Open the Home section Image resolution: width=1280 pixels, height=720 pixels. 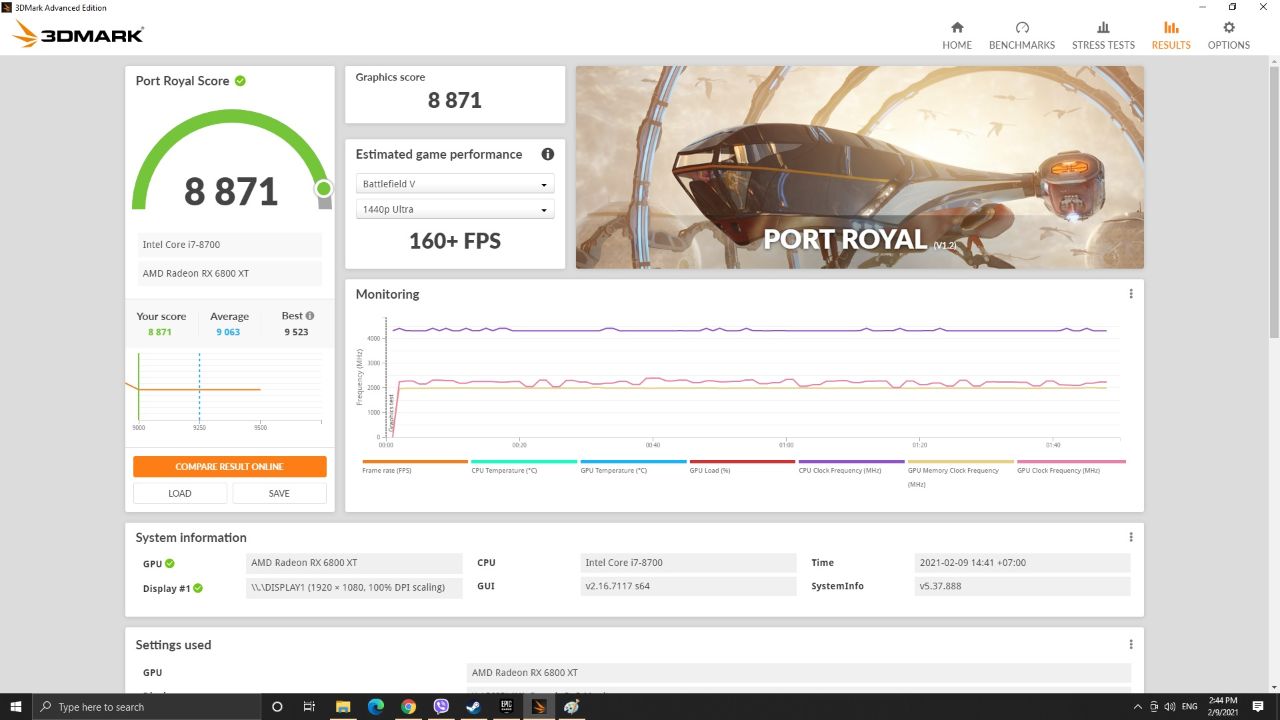[956, 35]
